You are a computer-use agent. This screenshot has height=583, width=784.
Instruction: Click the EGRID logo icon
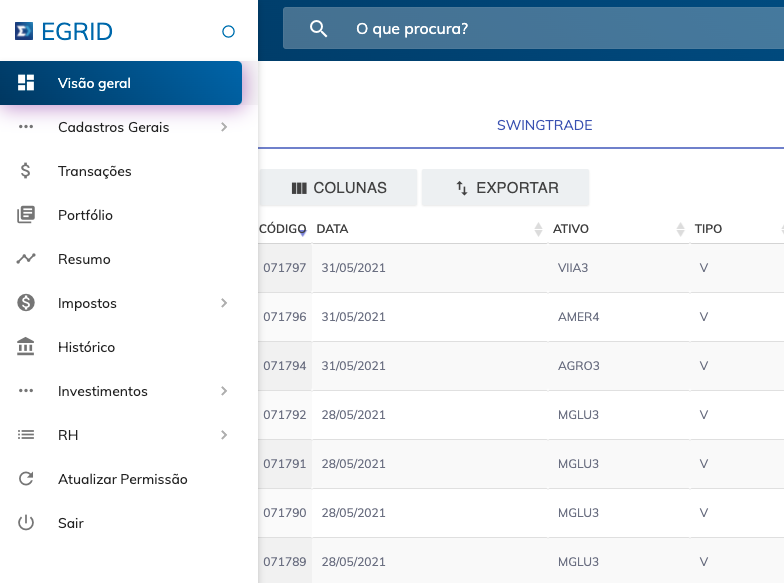click(24, 32)
